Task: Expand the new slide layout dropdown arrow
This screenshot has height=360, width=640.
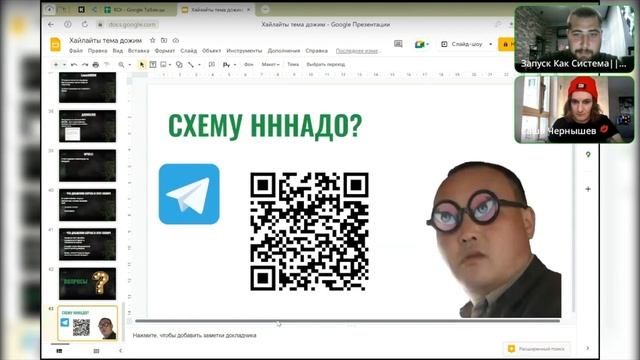Action: pyautogui.click(x=64, y=64)
